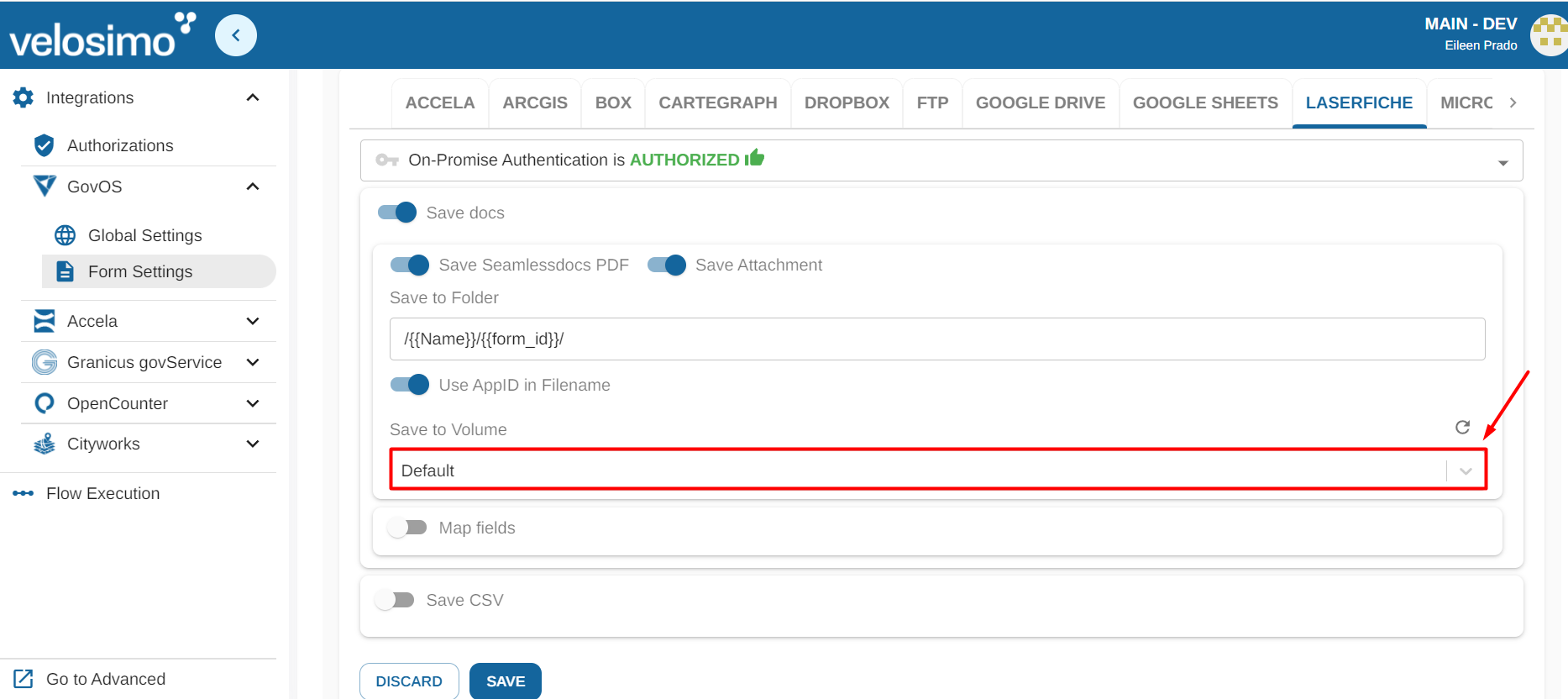
Task: Click the Accela logo icon
Action: (x=45, y=321)
